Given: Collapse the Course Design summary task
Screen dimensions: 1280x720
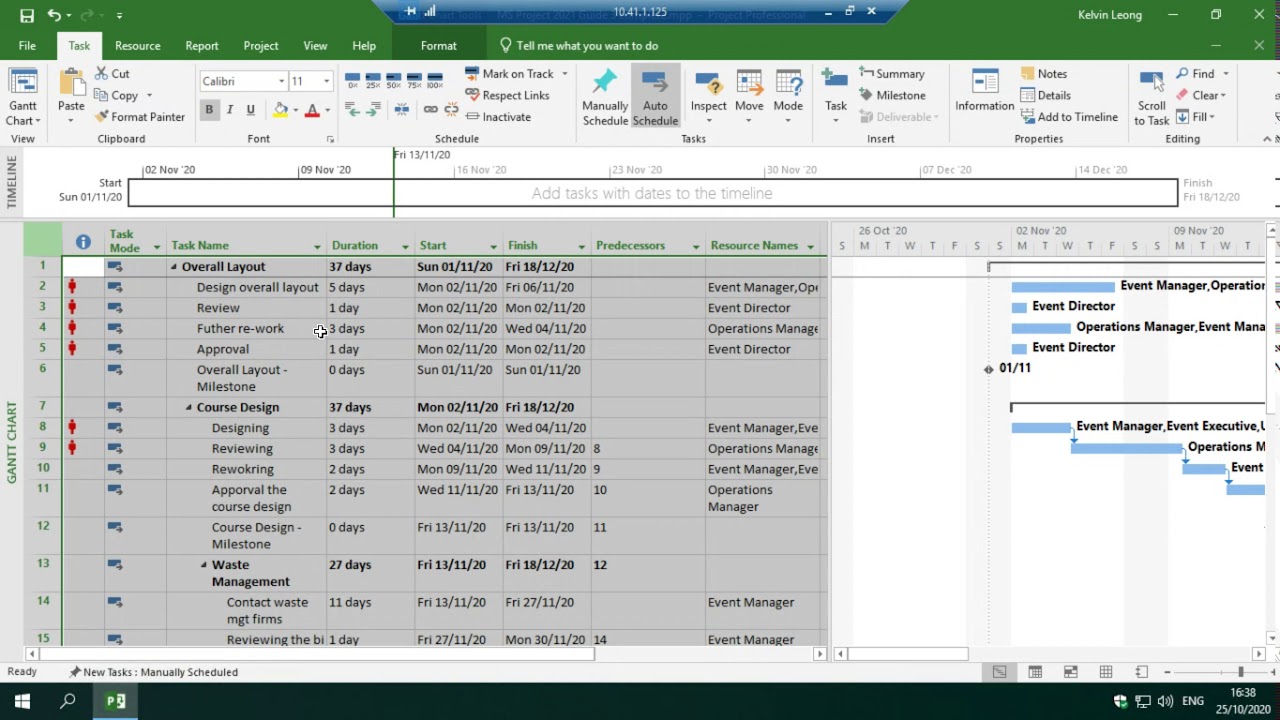Looking at the screenshot, I should (x=189, y=408).
